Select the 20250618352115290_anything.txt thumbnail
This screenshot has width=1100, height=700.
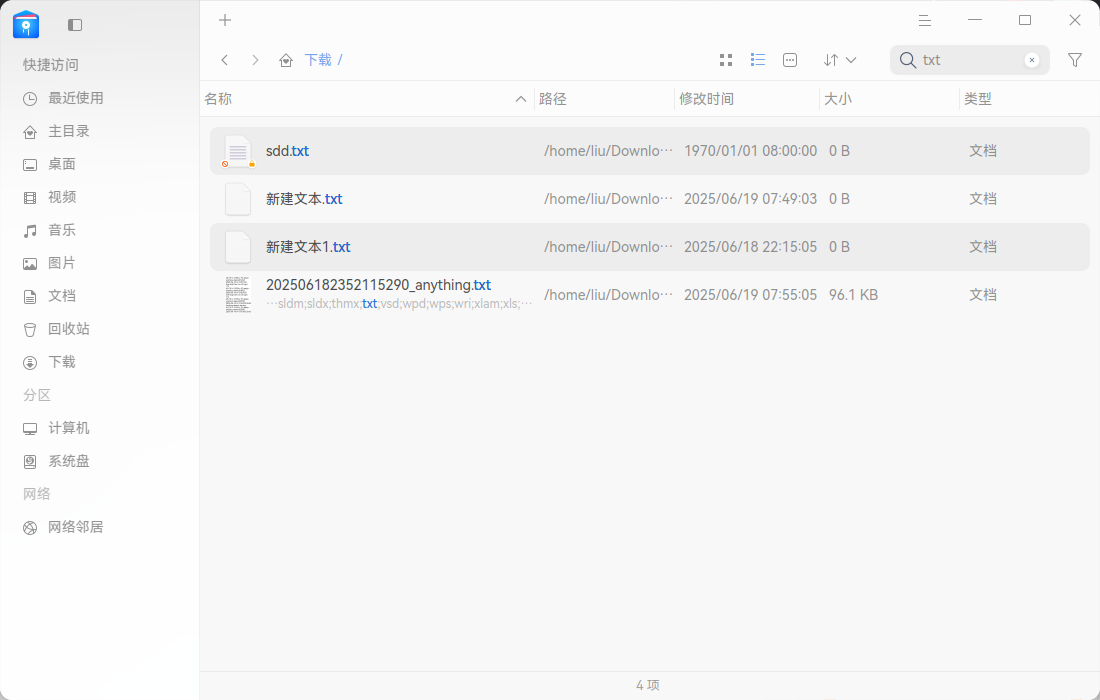click(x=238, y=295)
